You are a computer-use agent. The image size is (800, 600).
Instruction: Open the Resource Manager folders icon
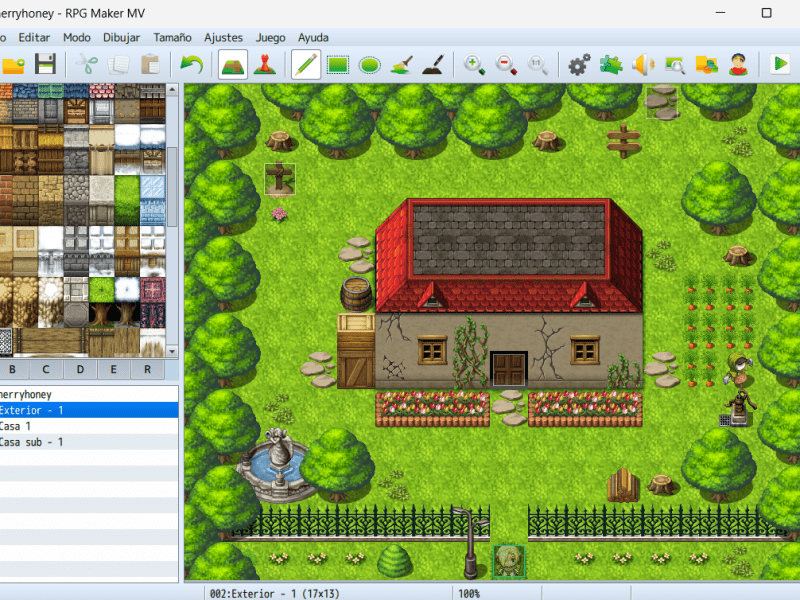pos(709,65)
